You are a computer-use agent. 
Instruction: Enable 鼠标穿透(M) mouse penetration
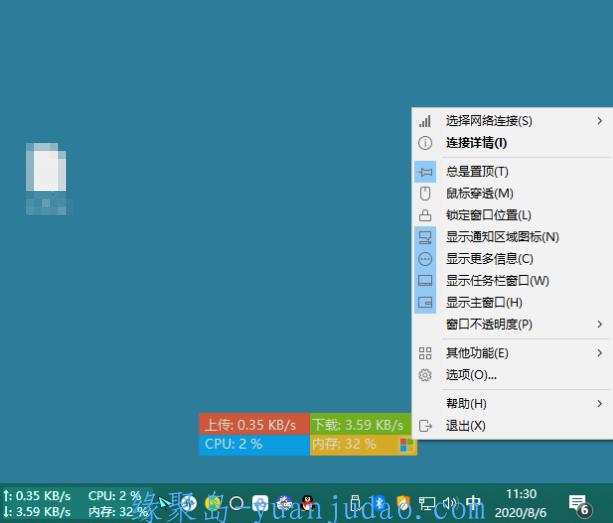479,194
